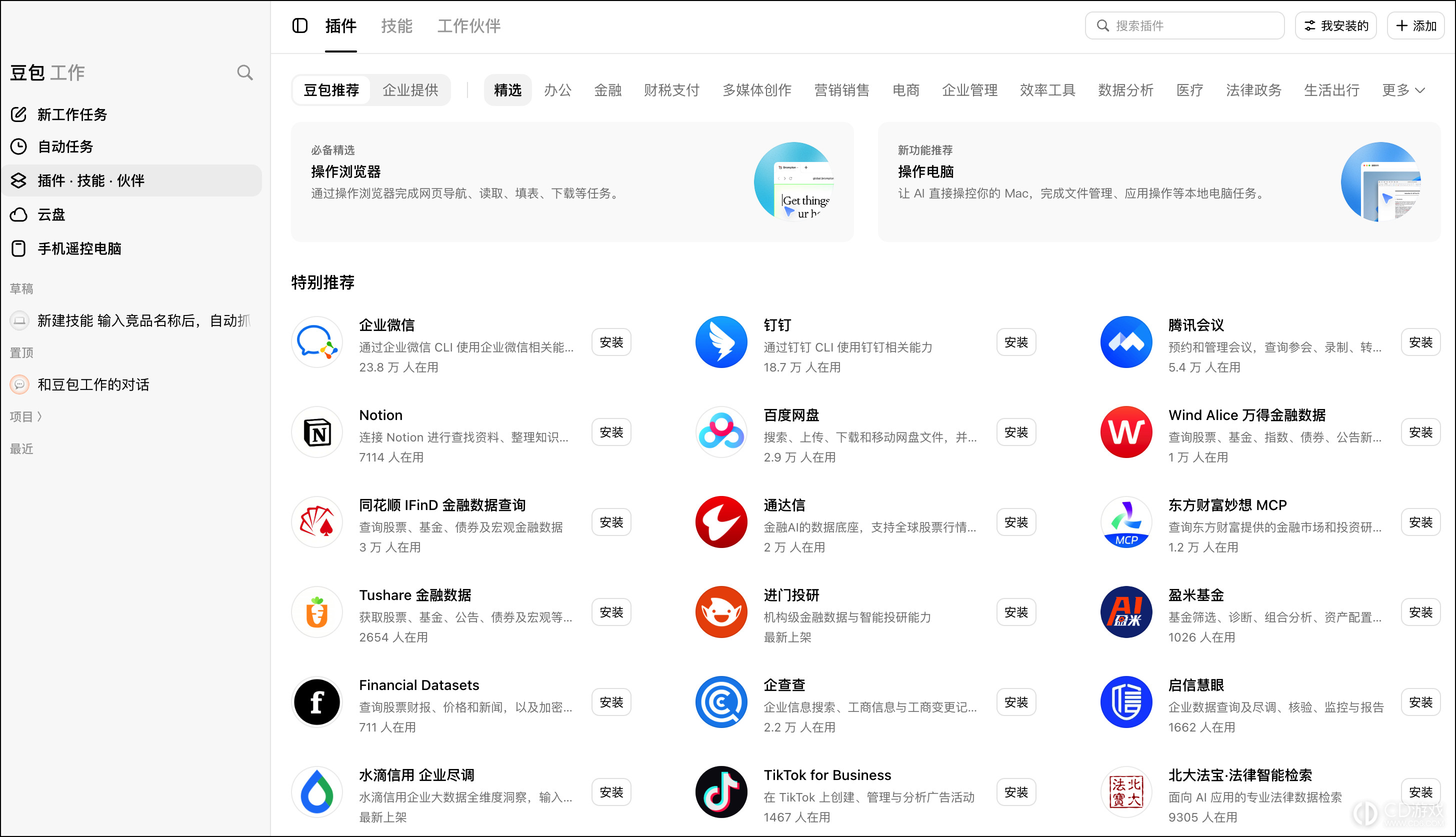Open the 新建技能 draft item
1456x837 pixels.
click(131, 320)
